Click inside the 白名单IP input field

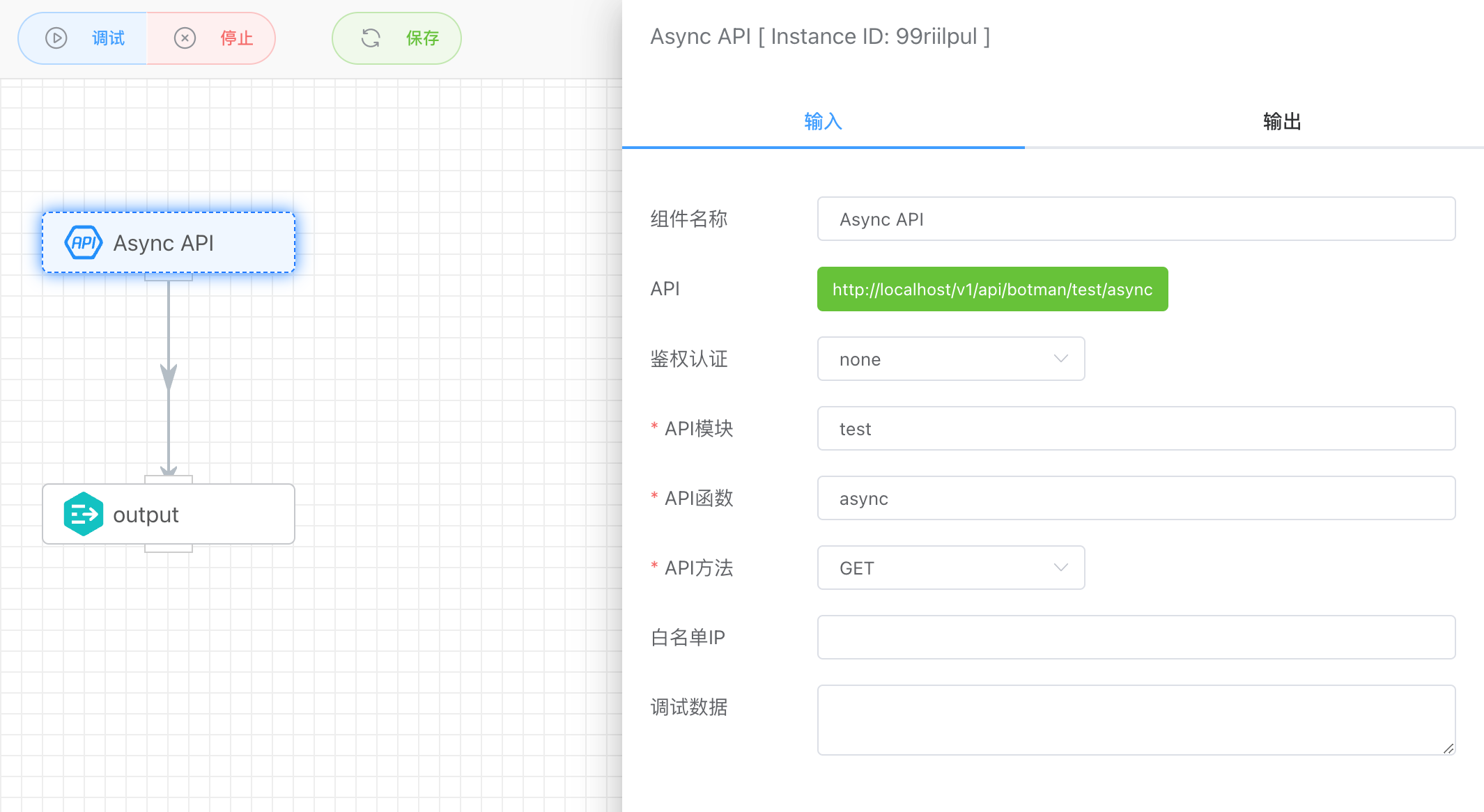(x=1136, y=637)
